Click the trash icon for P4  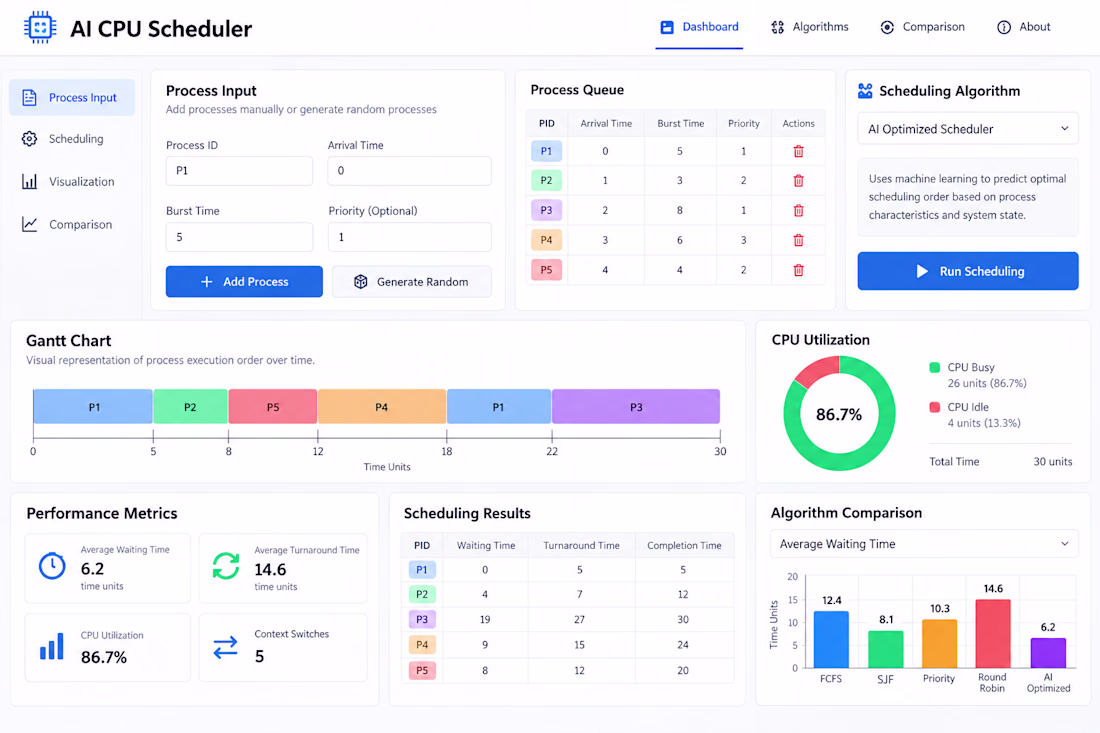[x=798, y=241]
